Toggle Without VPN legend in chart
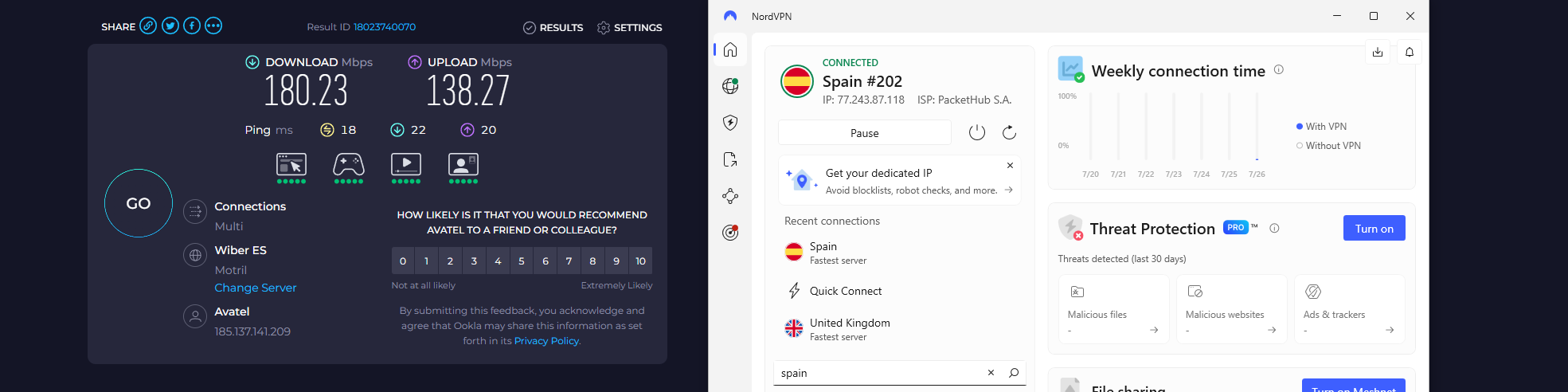 [x=1328, y=146]
